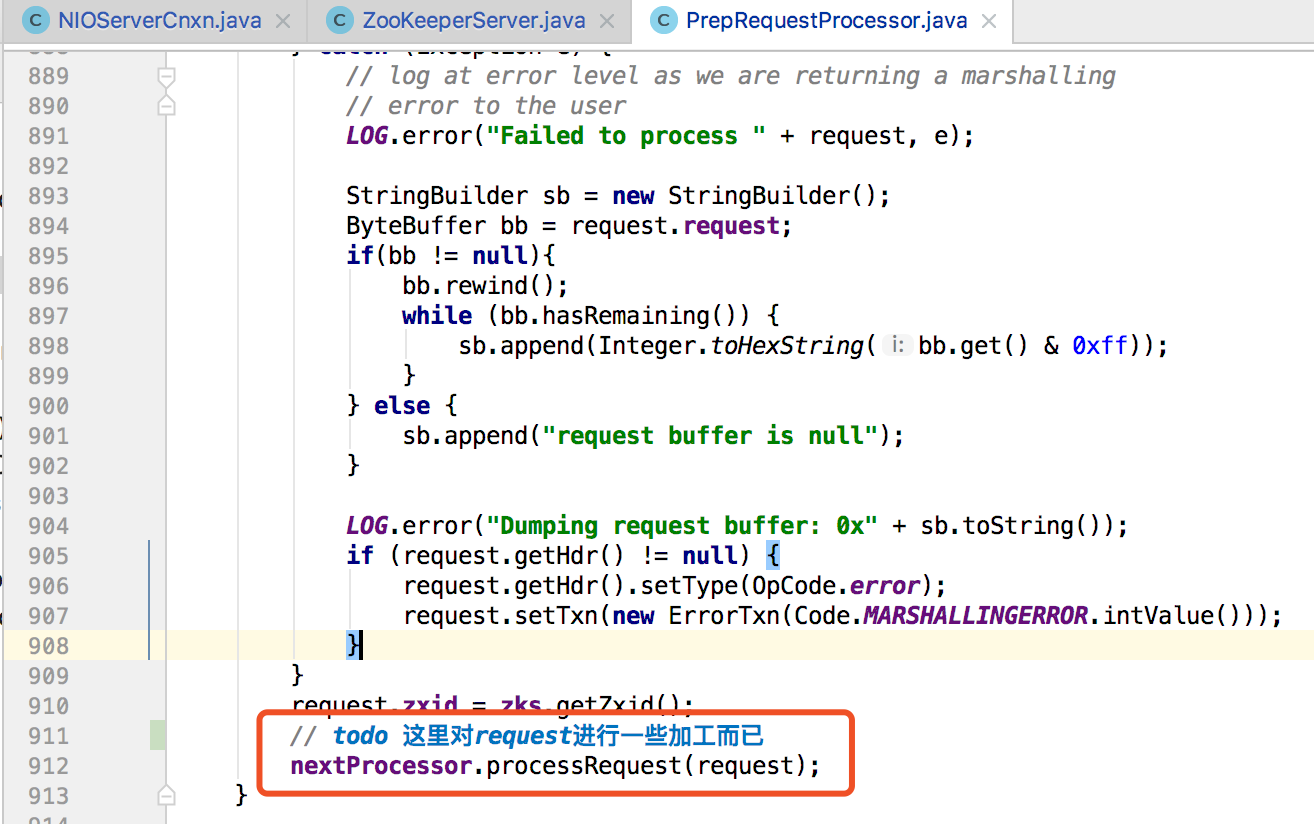
Task: Click line number 891 in the gutter
Action: pyautogui.click(x=49, y=136)
